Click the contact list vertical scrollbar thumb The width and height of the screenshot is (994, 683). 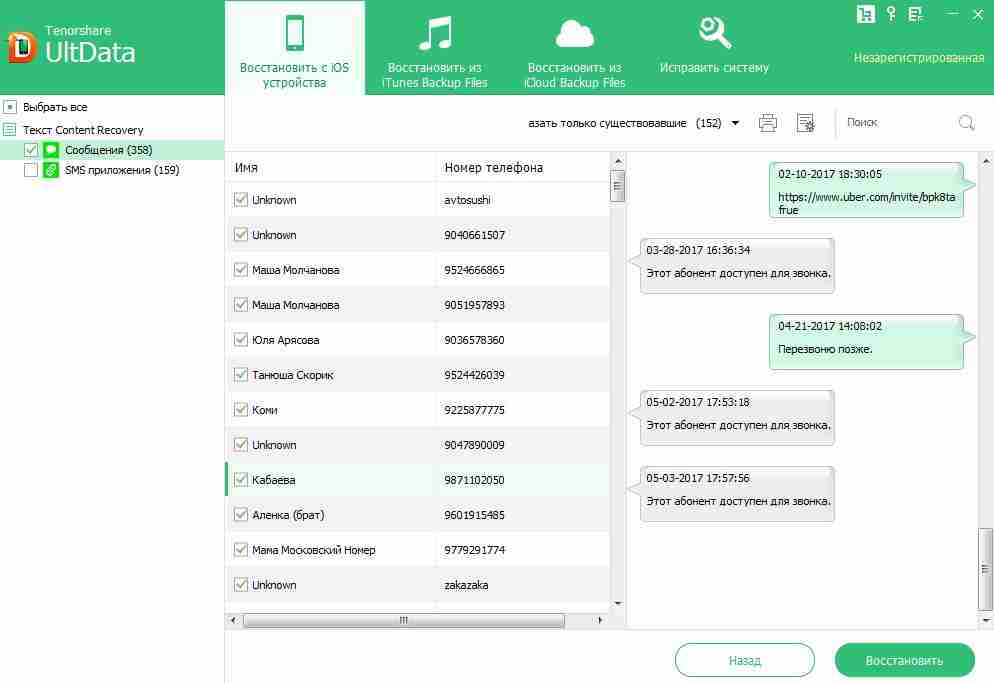[618, 186]
